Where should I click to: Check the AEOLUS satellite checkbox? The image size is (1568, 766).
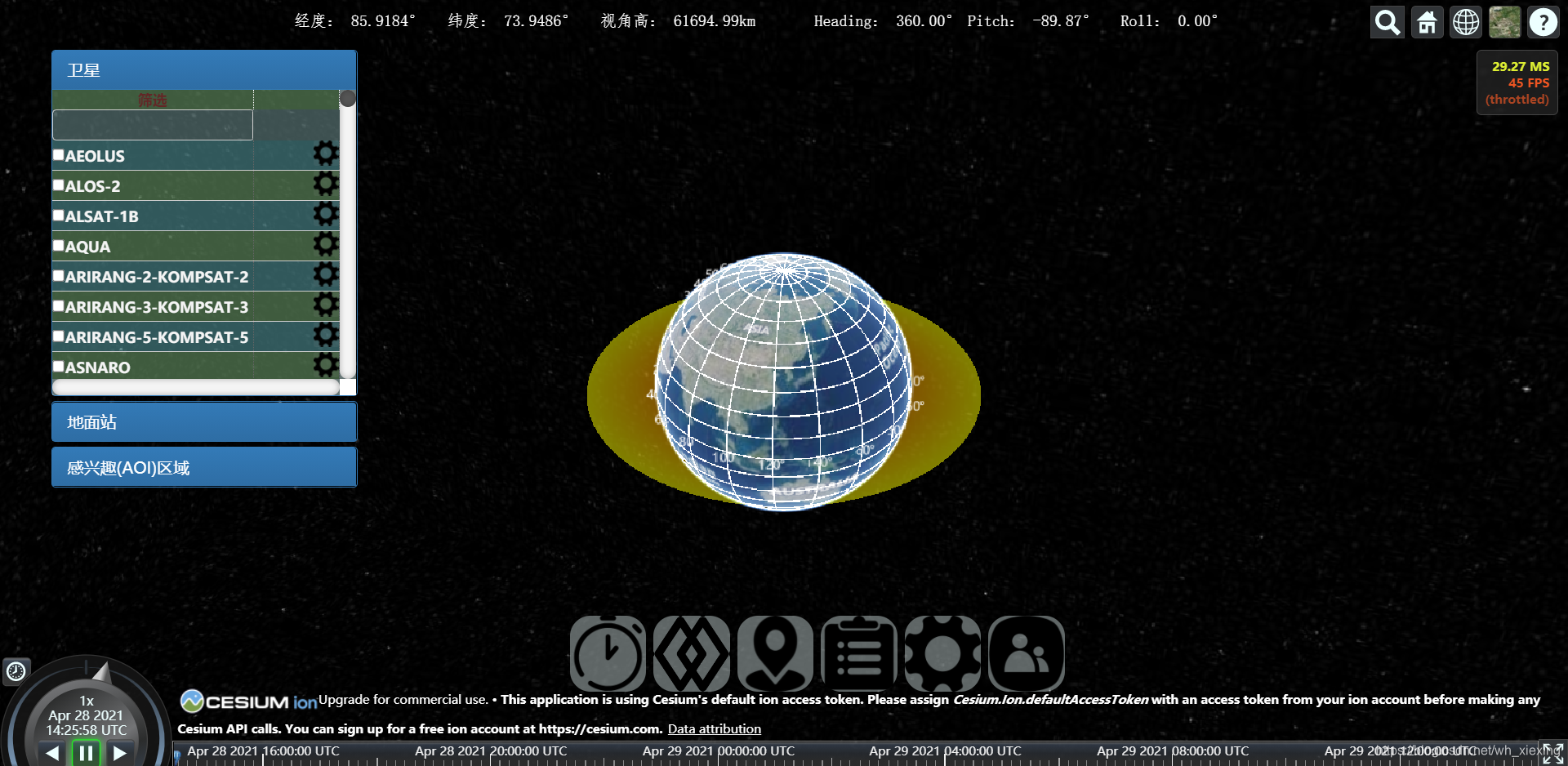tap(59, 154)
